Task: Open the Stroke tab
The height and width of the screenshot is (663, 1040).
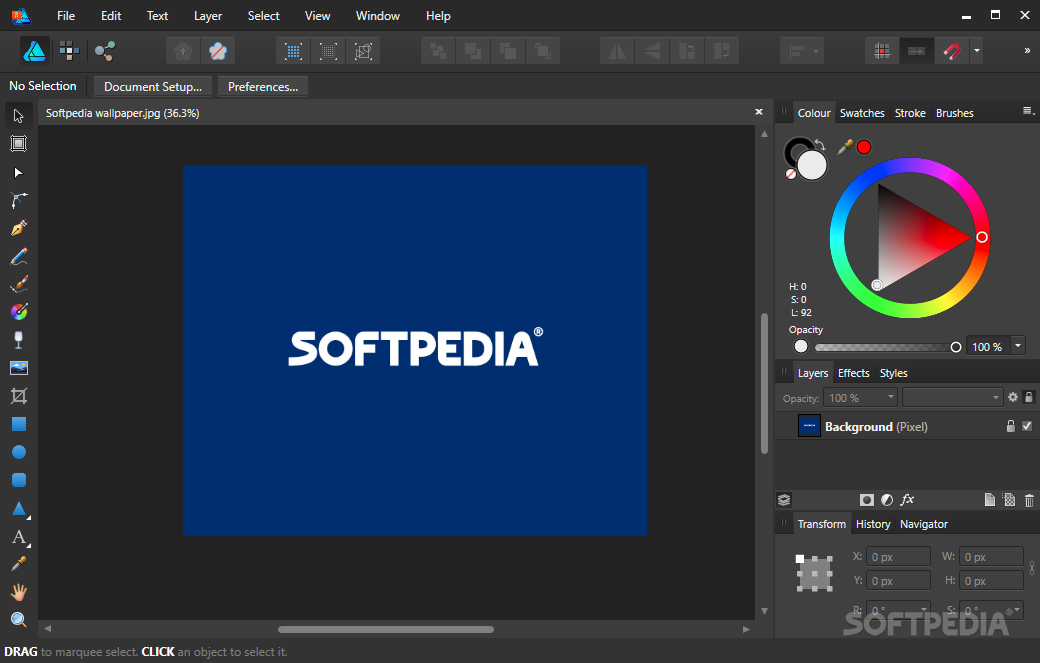Action: pos(910,113)
